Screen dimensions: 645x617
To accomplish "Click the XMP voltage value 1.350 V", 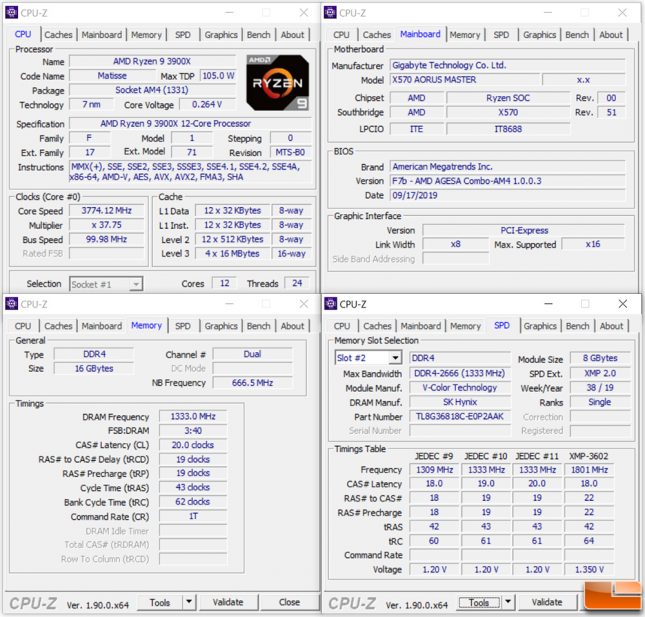I will click(x=589, y=570).
